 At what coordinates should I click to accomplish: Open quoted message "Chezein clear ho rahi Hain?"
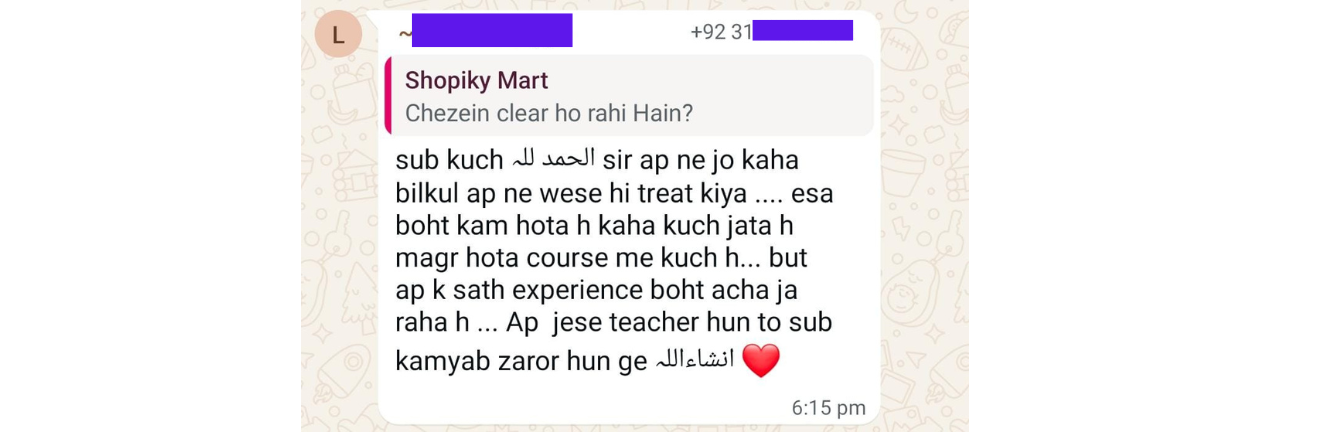pos(549,113)
